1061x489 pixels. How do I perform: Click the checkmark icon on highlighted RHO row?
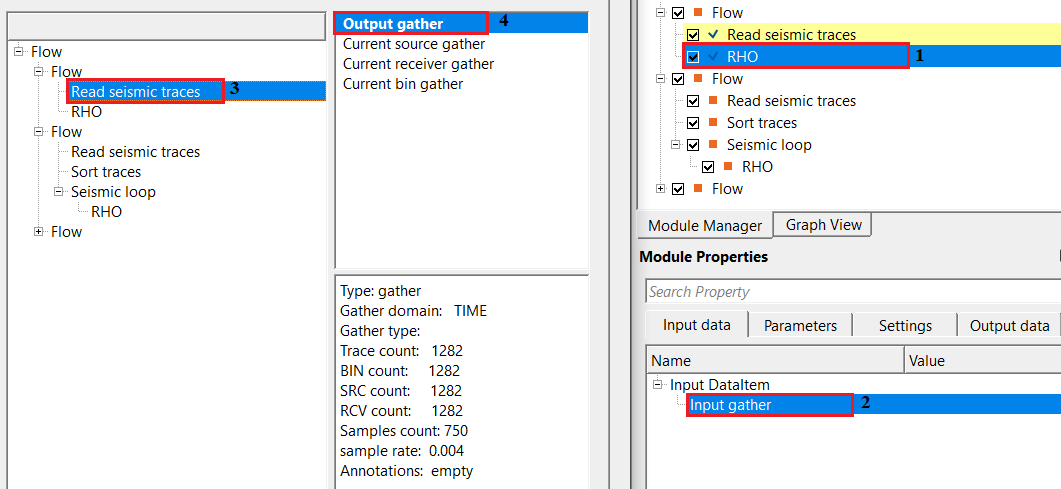coord(714,57)
